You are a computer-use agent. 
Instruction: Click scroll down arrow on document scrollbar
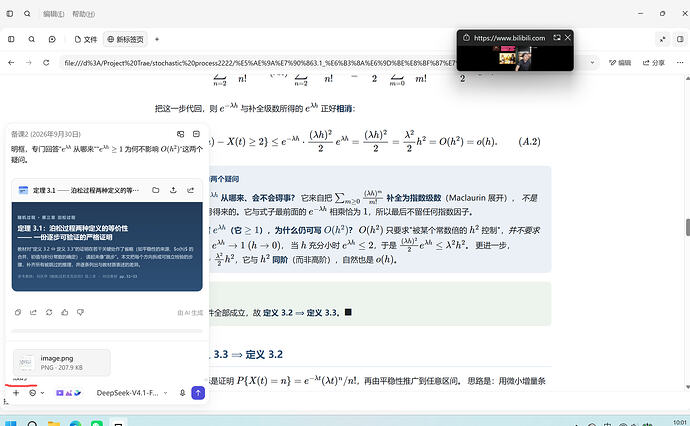(687, 387)
